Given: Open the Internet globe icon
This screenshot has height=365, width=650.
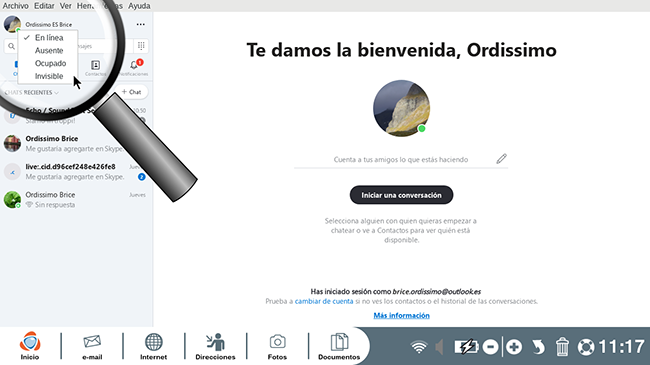Looking at the screenshot, I should click(153, 347).
